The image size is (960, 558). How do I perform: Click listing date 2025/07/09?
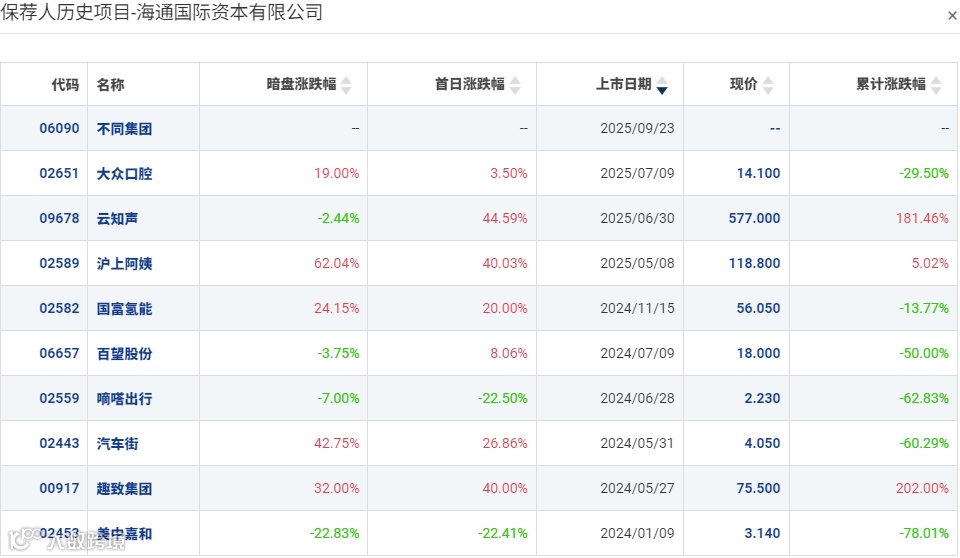pyautogui.click(x=637, y=173)
